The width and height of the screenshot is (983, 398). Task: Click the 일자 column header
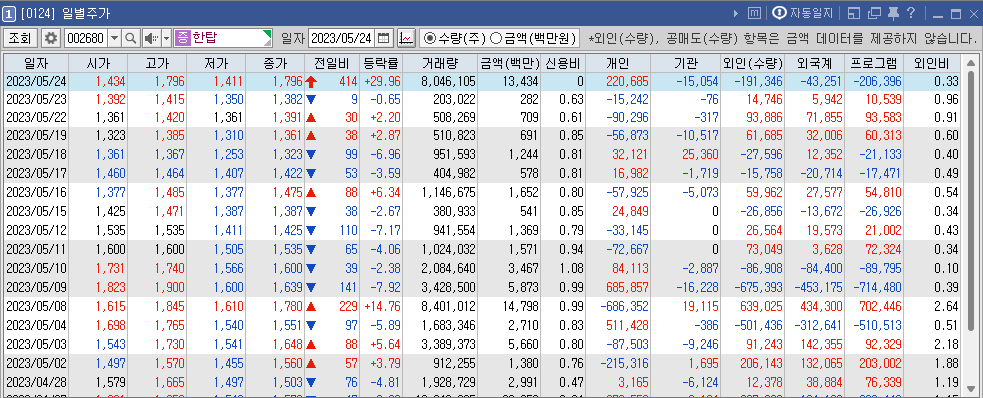(35, 63)
